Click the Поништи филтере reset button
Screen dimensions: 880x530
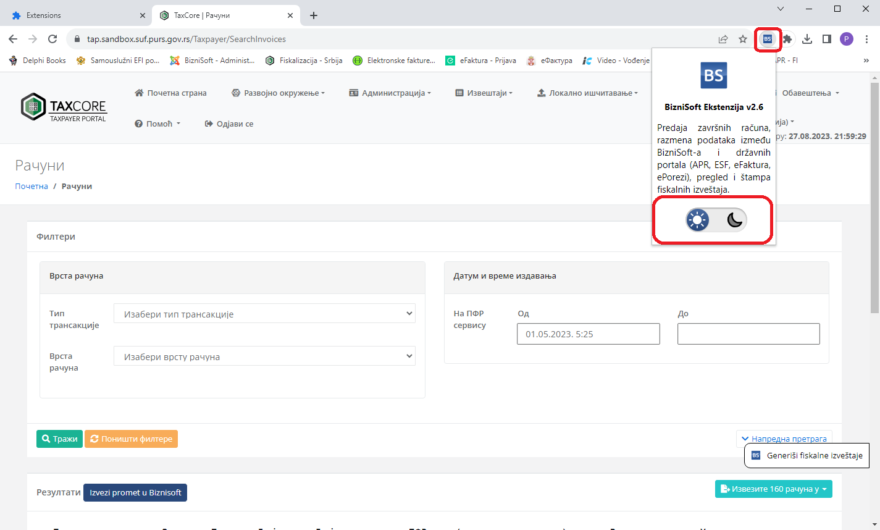click(131, 439)
